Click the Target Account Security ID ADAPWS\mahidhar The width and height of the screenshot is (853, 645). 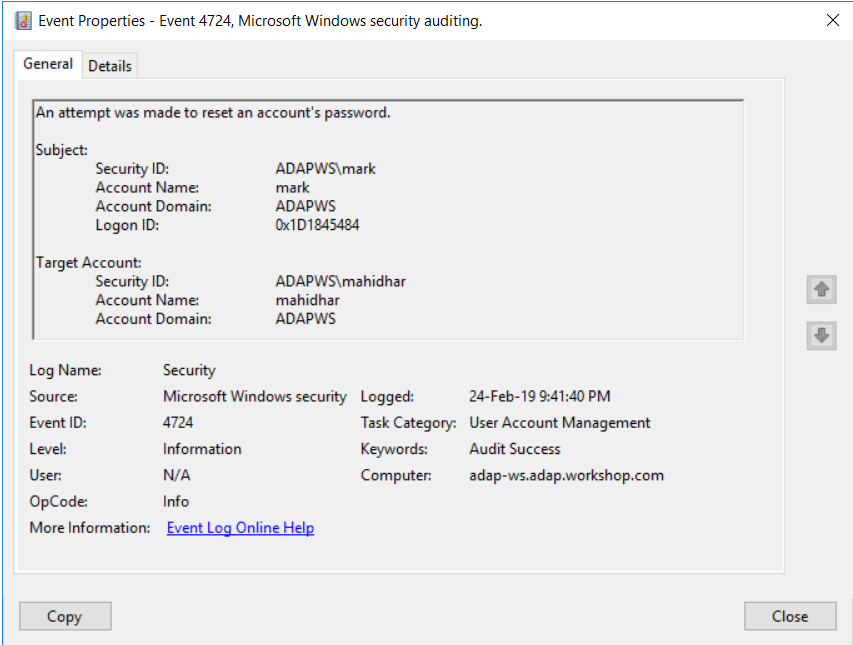pos(341,281)
